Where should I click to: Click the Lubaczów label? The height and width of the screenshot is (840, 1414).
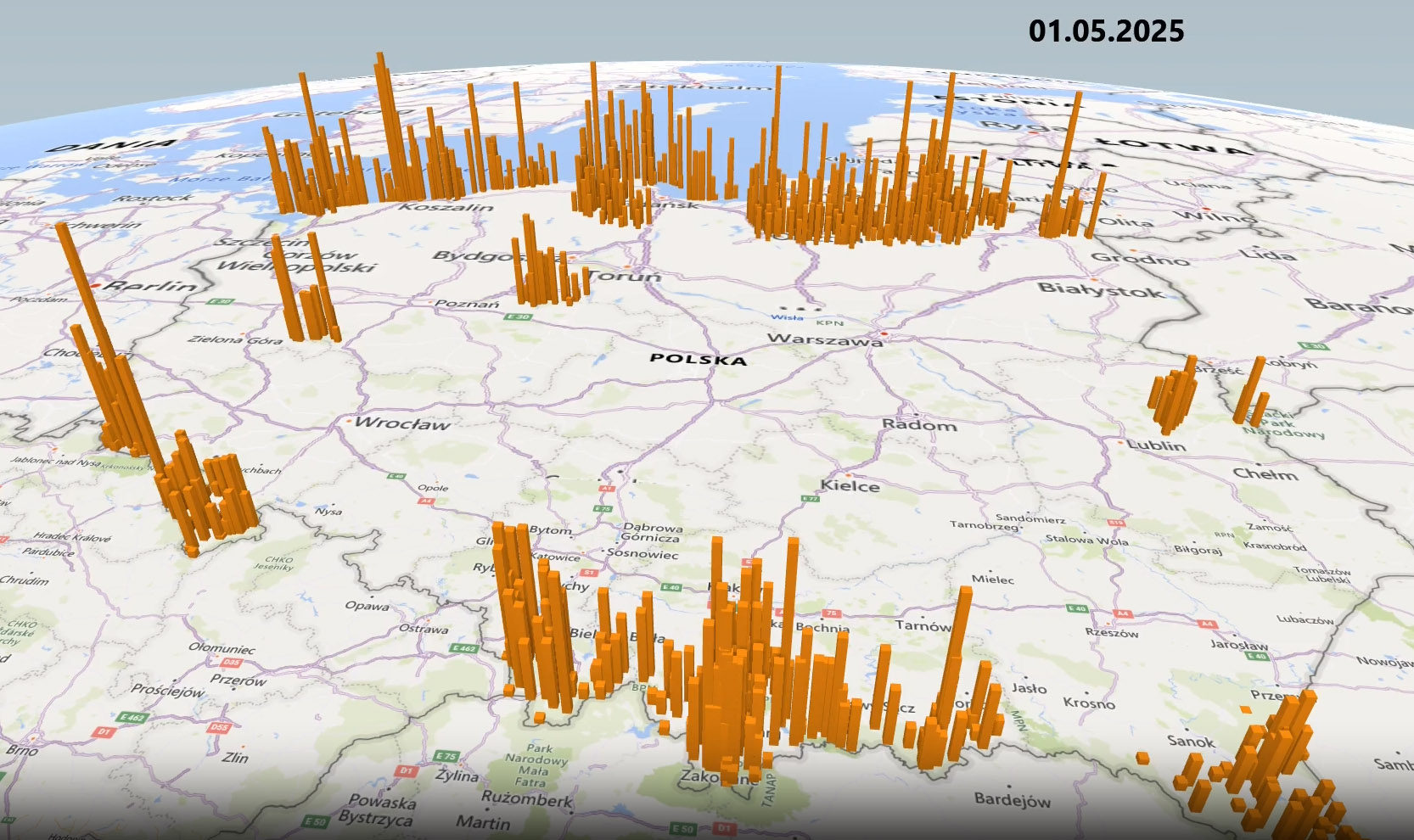point(1305,619)
